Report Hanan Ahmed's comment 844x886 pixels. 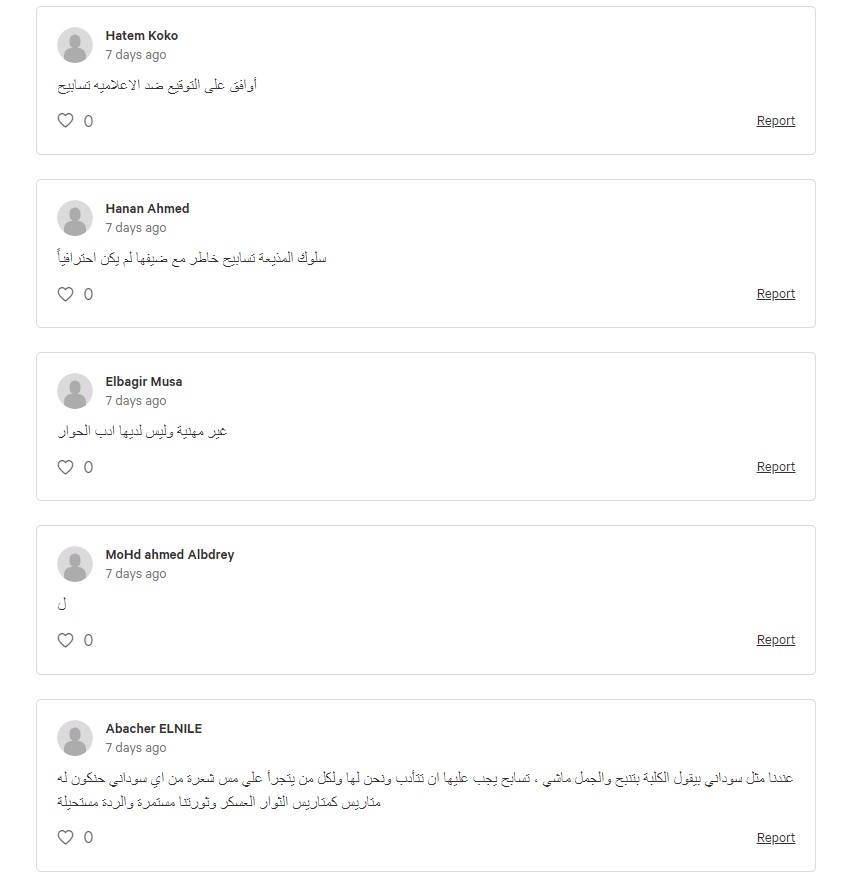pos(776,294)
